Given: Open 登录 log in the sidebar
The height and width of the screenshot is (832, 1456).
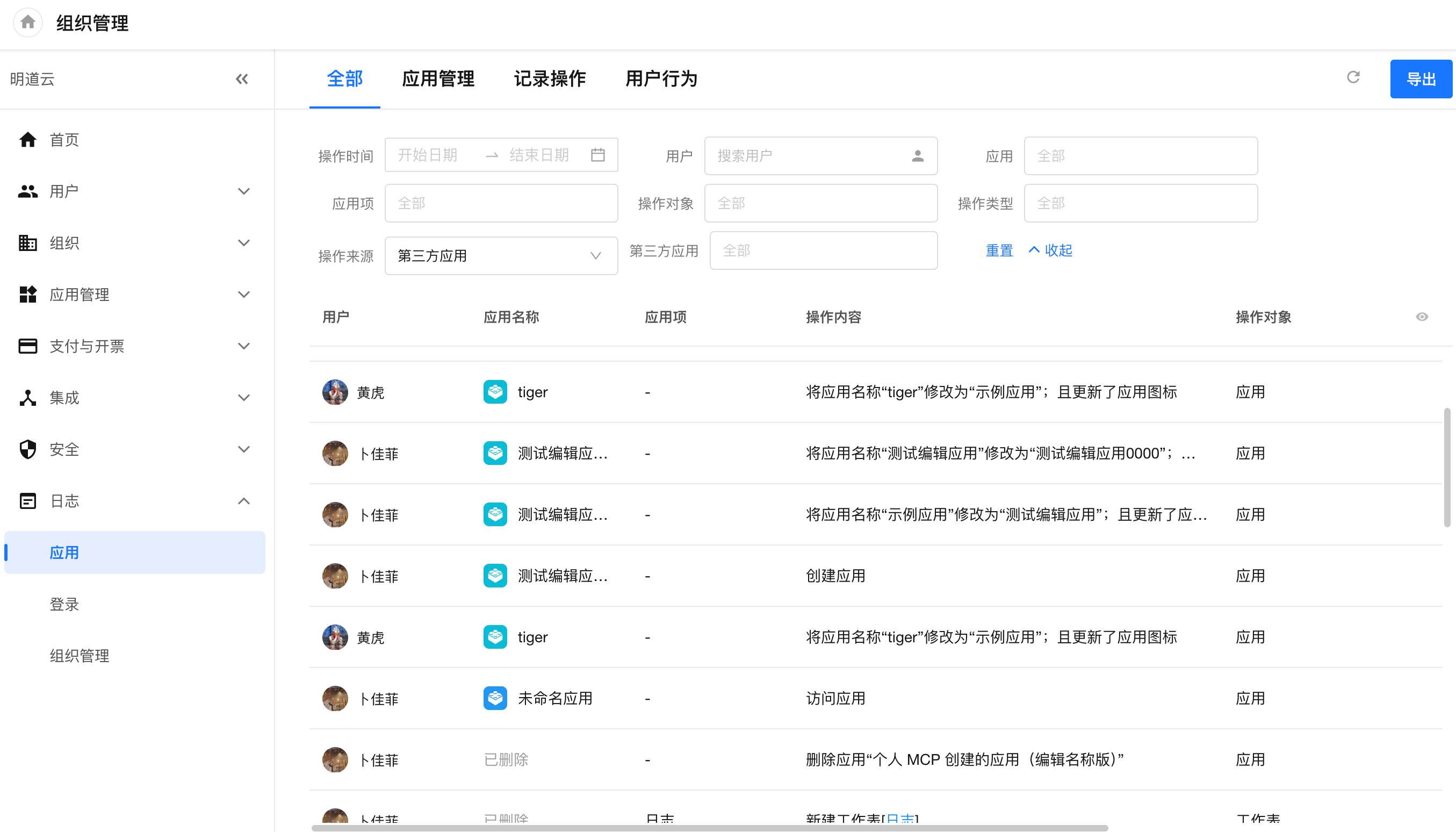Looking at the screenshot, I should pyautogui.click(x=64, y=604).
